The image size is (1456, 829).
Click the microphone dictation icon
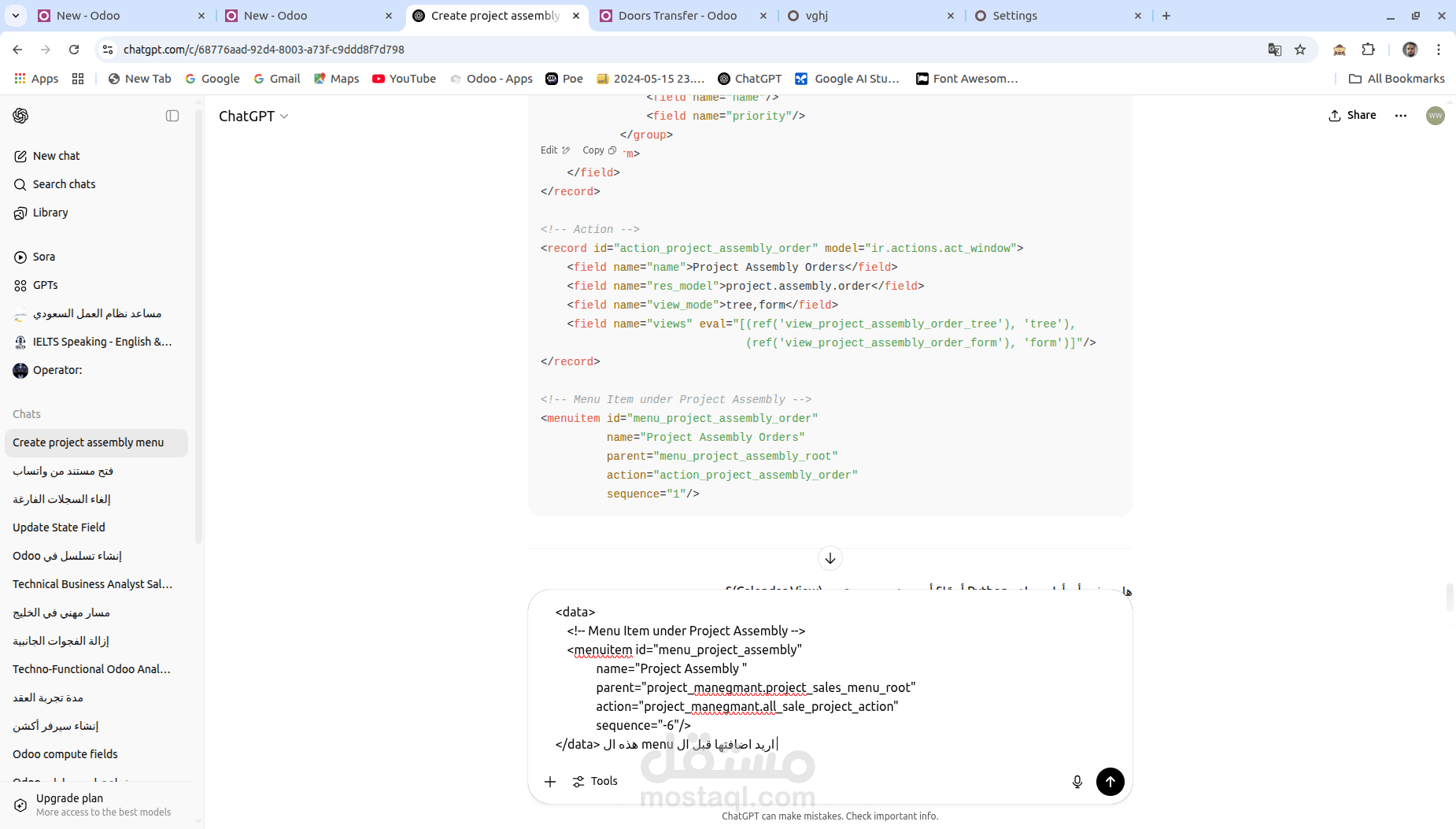pyautogui.click(x=1077, y=781)
